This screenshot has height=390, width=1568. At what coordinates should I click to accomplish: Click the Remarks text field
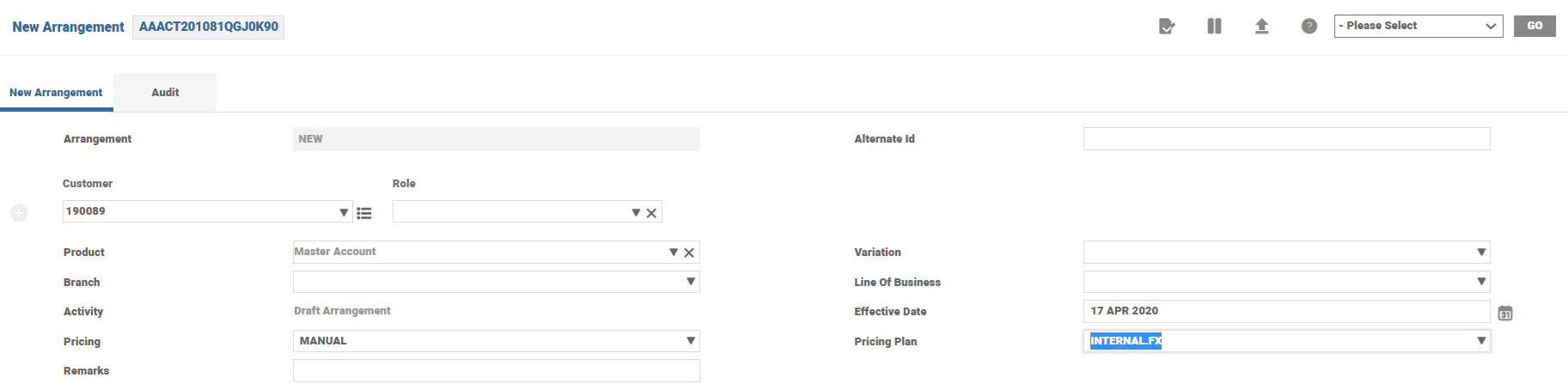pyautogui.click(x=496, y=371)
